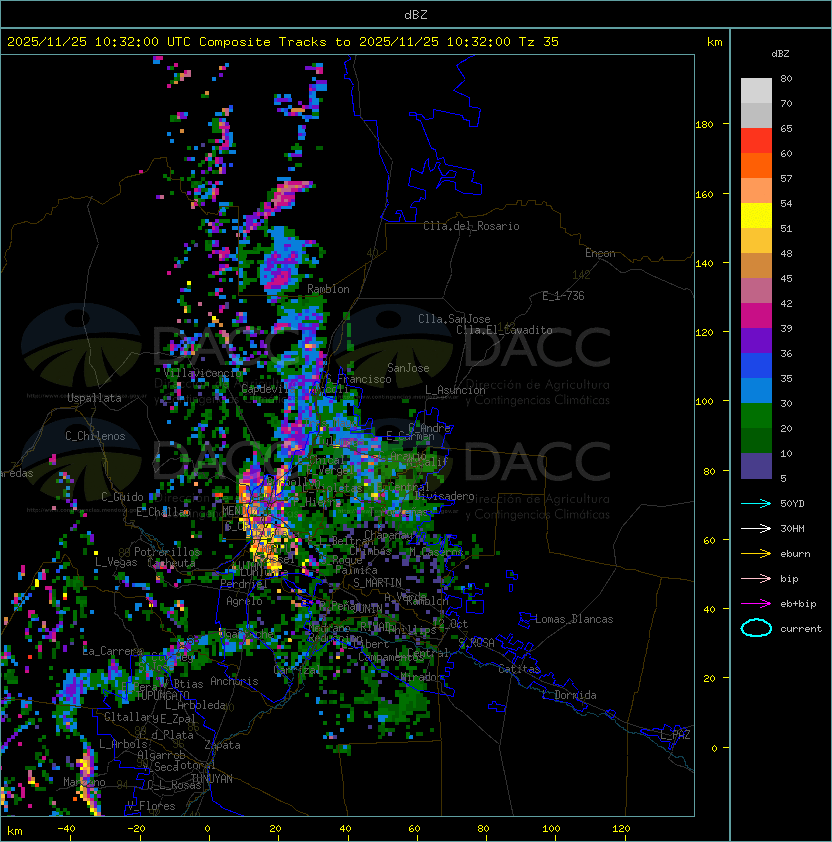The height and width of the screenshot is (842, 832).
Task: Click the cyan 50YD track arrow in legend
Action: [756, 503]
